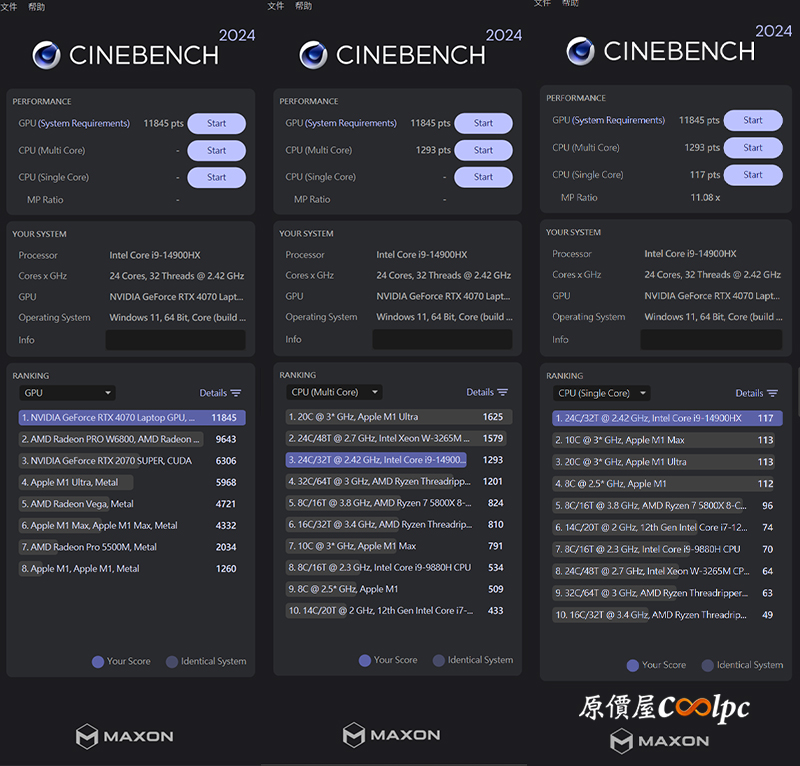800x766 pixels.
Task: Click the Info field in the right window
Action: (711, 339)
